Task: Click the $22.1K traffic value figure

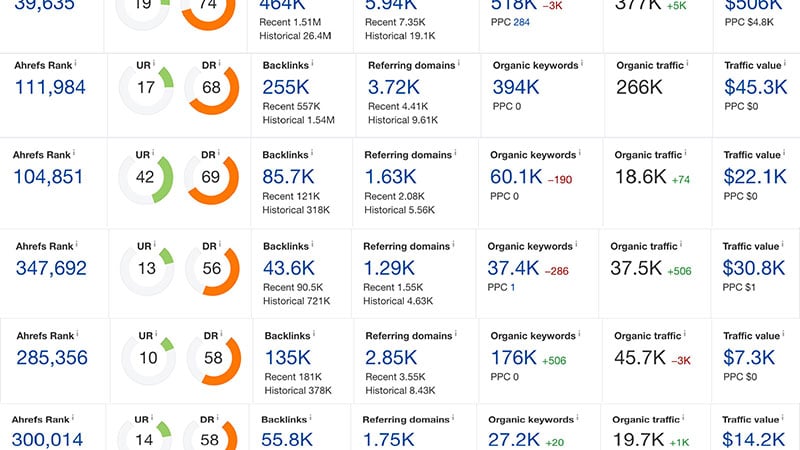Action: (x=755, y=177)
